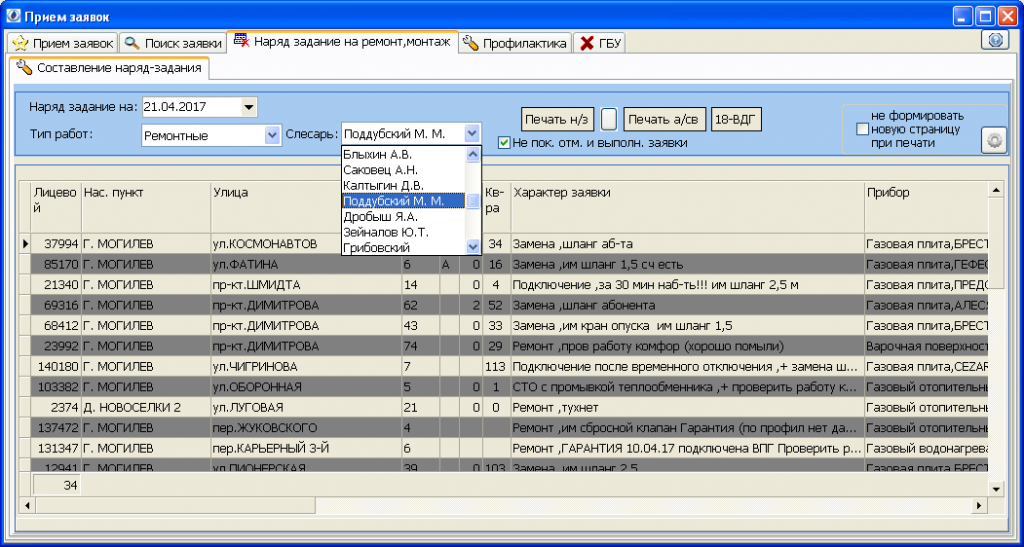Click the dropdown list scroll-up arrow

[x=473, y=155]
